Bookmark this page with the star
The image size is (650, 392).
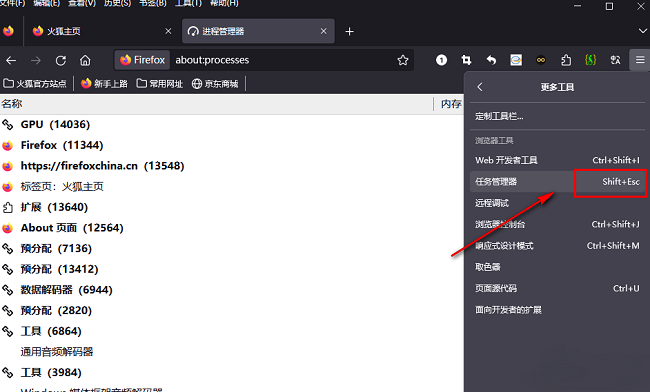tap(403, 60)
